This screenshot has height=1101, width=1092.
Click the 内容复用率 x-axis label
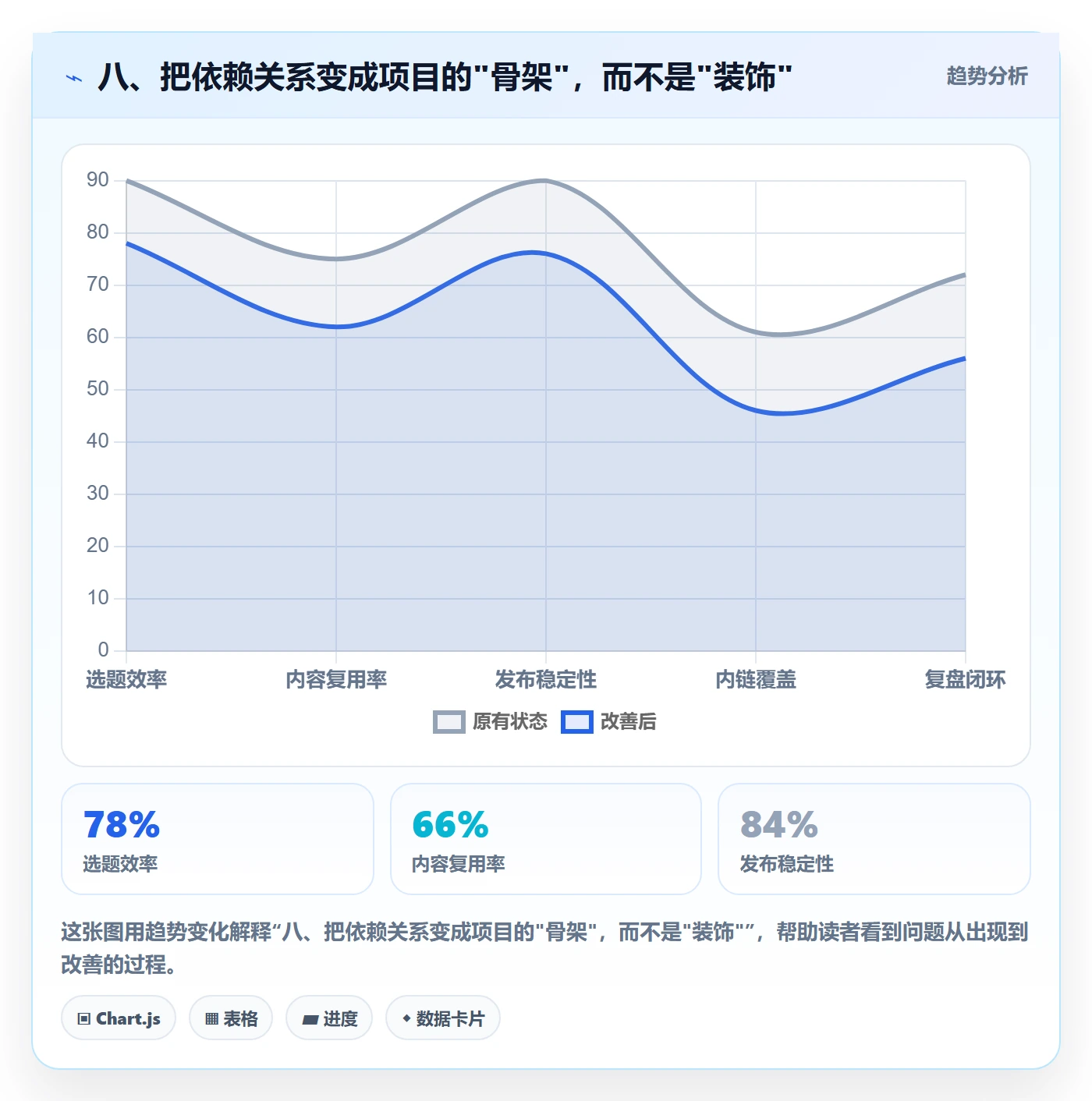[336, 680]
